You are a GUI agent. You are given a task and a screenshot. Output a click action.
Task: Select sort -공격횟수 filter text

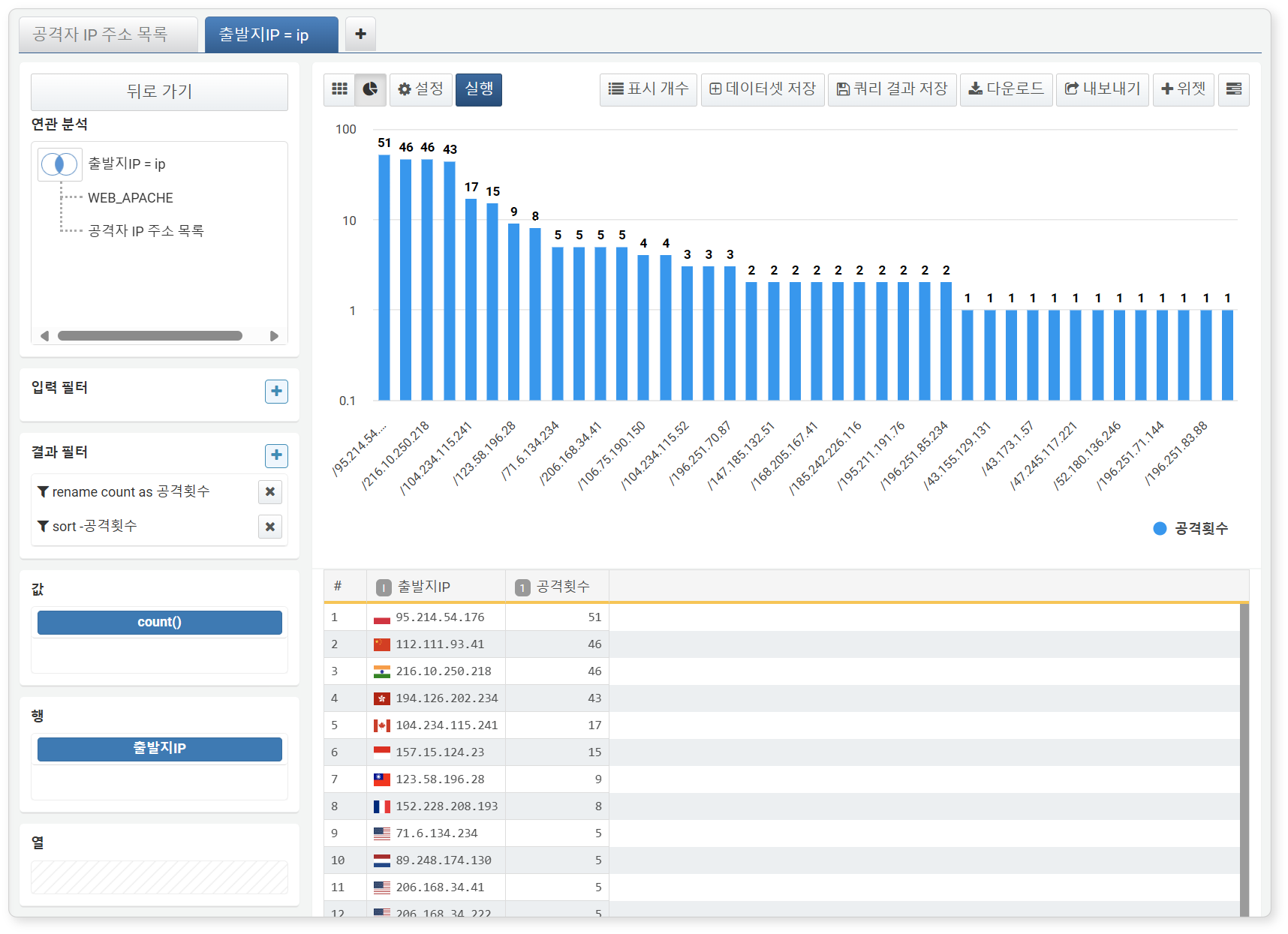(x=95, y=526)
